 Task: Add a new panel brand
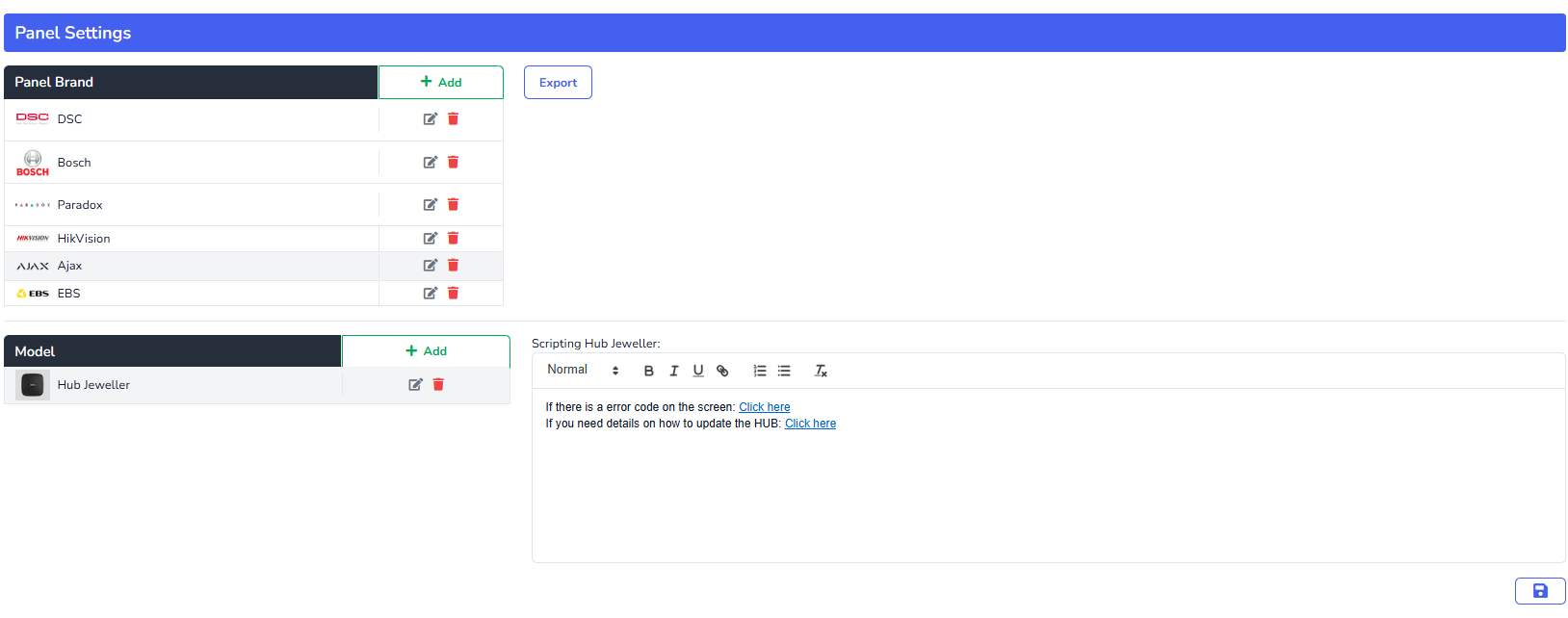click(x=441, y=83)
